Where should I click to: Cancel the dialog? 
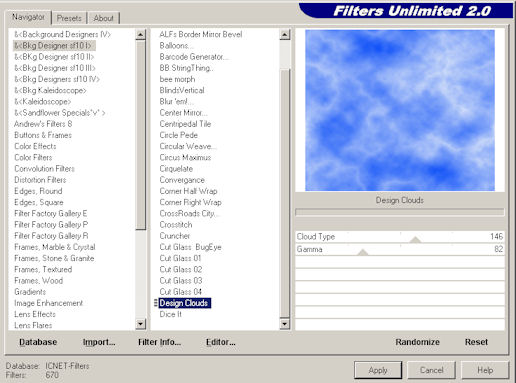[431, 370]
